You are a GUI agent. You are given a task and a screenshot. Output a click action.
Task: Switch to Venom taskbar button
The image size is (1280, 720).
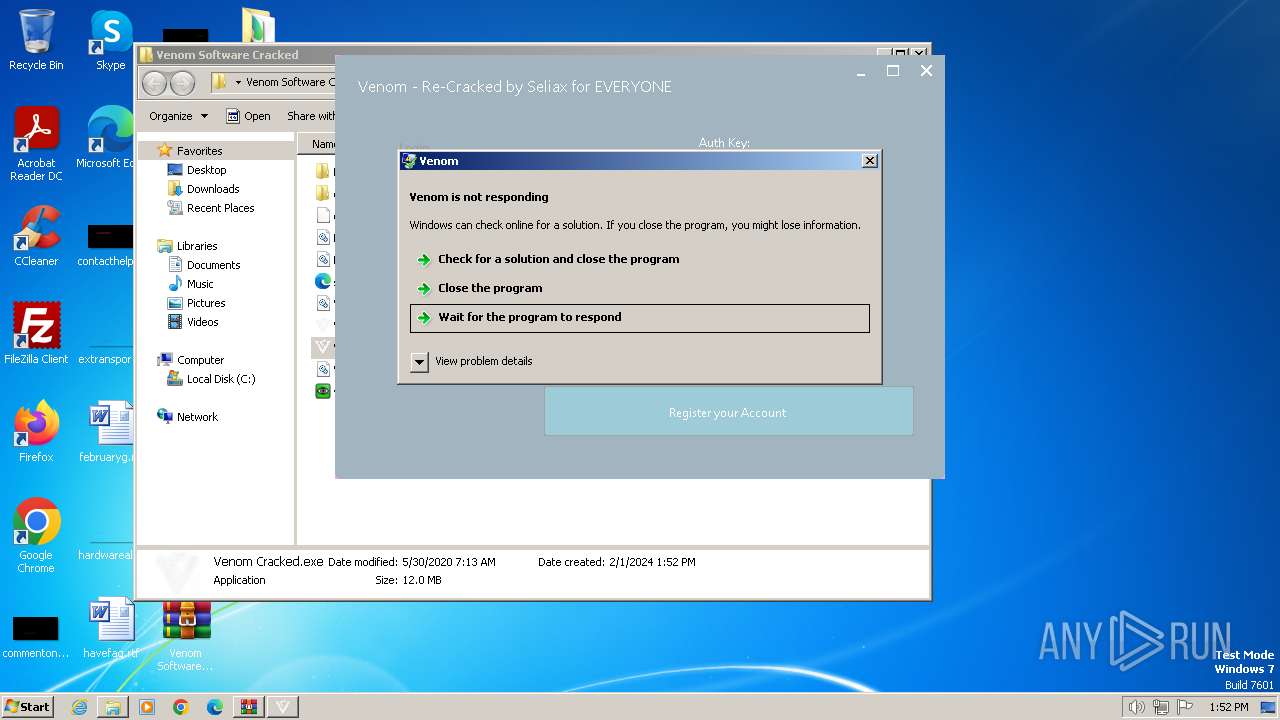point(283,707)
